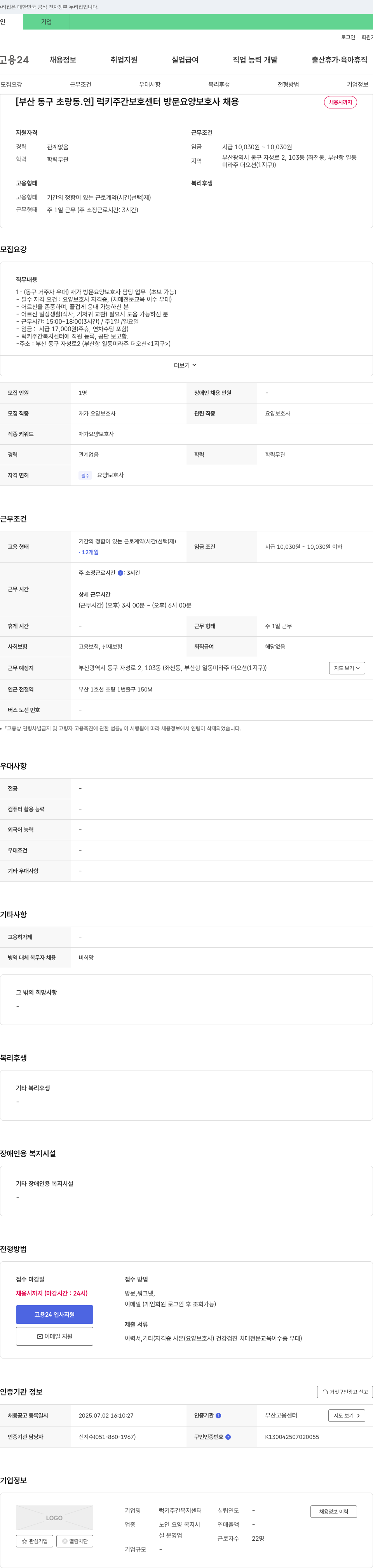Screen dimensions: 373x1568
Task: Toggle 열람차단 for this company
Action: pos(75,1541)
